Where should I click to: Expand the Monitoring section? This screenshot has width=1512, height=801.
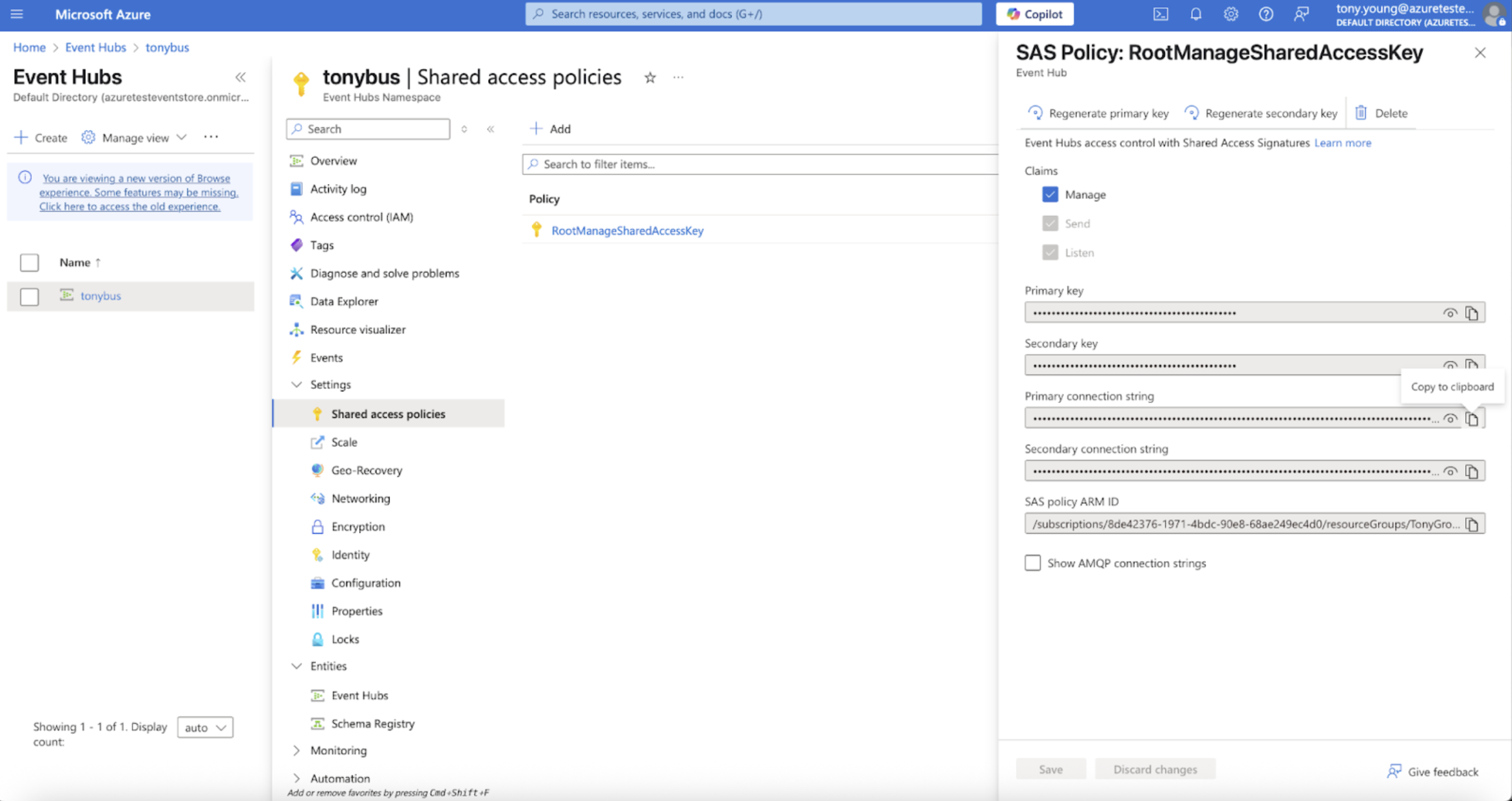[296, 750]
